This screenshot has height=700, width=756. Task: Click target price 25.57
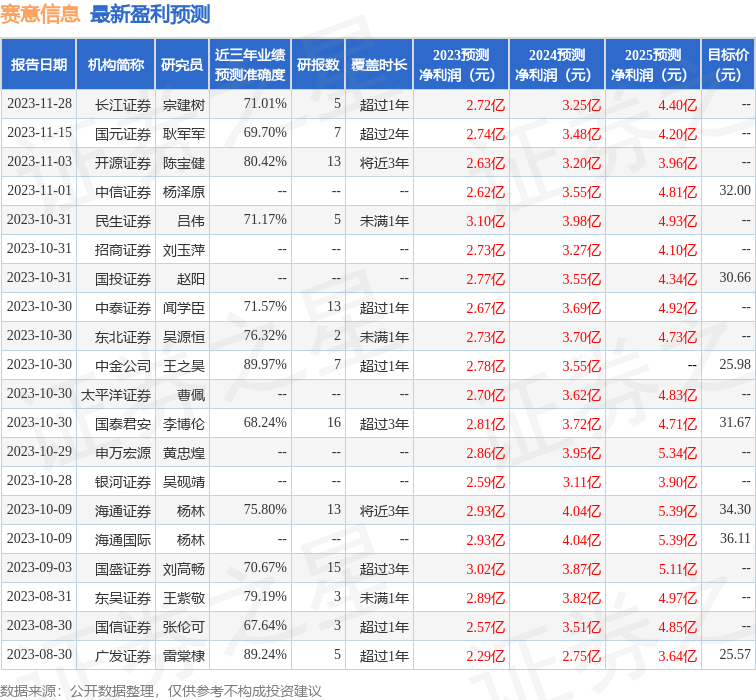735,654
